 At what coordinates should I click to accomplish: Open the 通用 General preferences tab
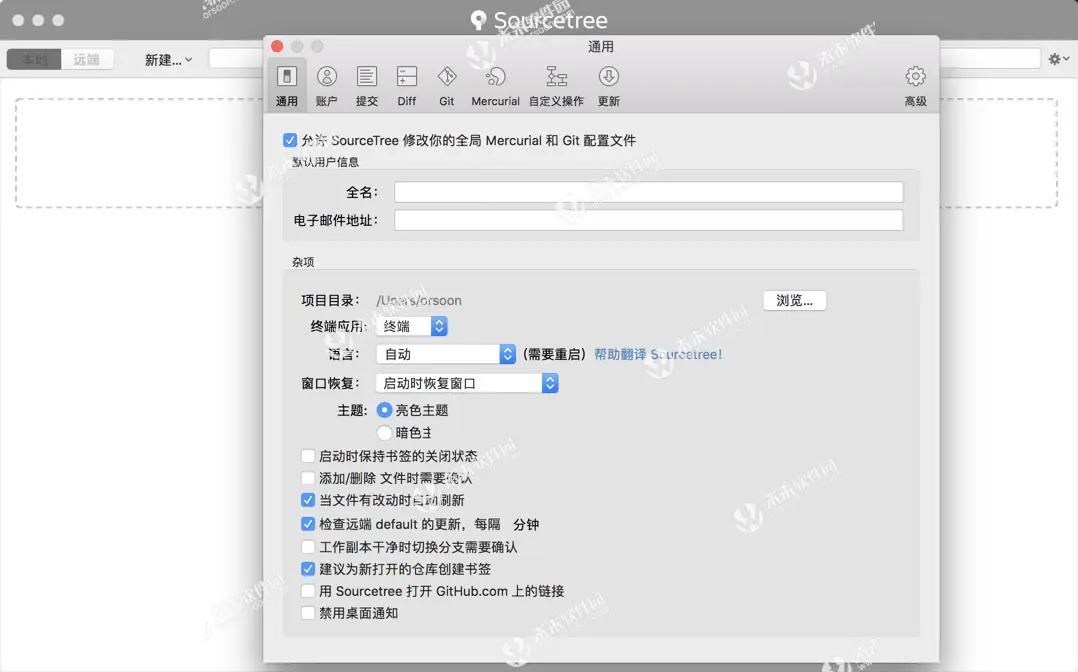coord(287,86)
